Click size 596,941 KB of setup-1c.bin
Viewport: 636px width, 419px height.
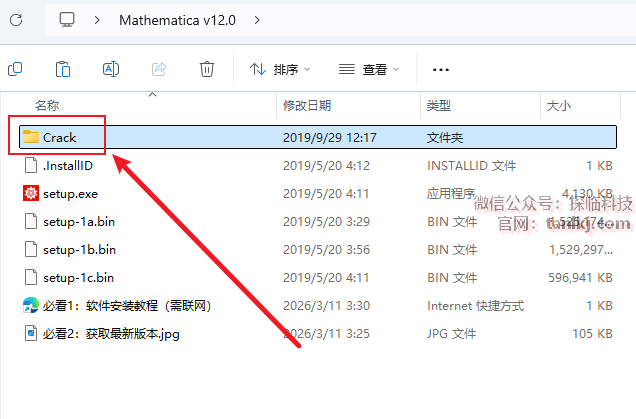click(580, 277)
